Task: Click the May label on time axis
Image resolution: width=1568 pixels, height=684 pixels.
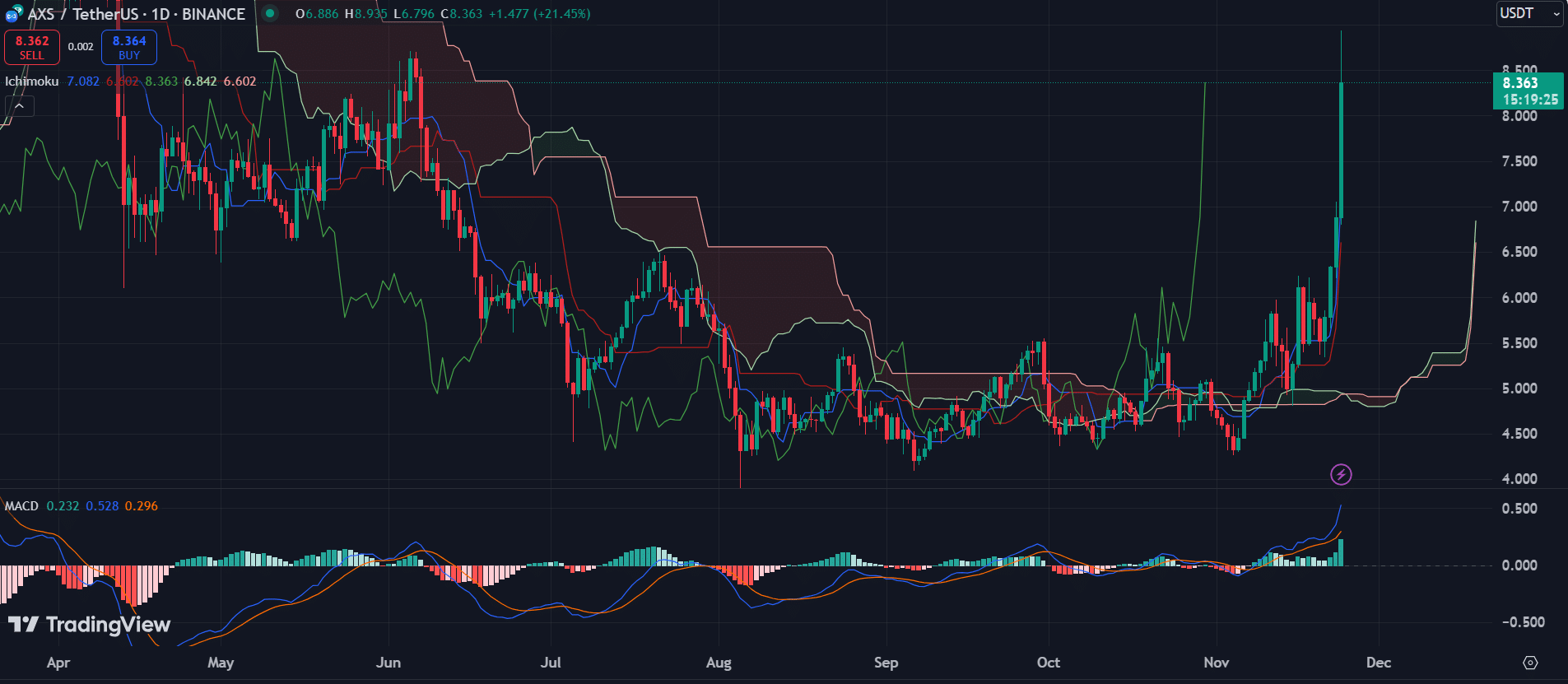Action: tap(221, 663)
